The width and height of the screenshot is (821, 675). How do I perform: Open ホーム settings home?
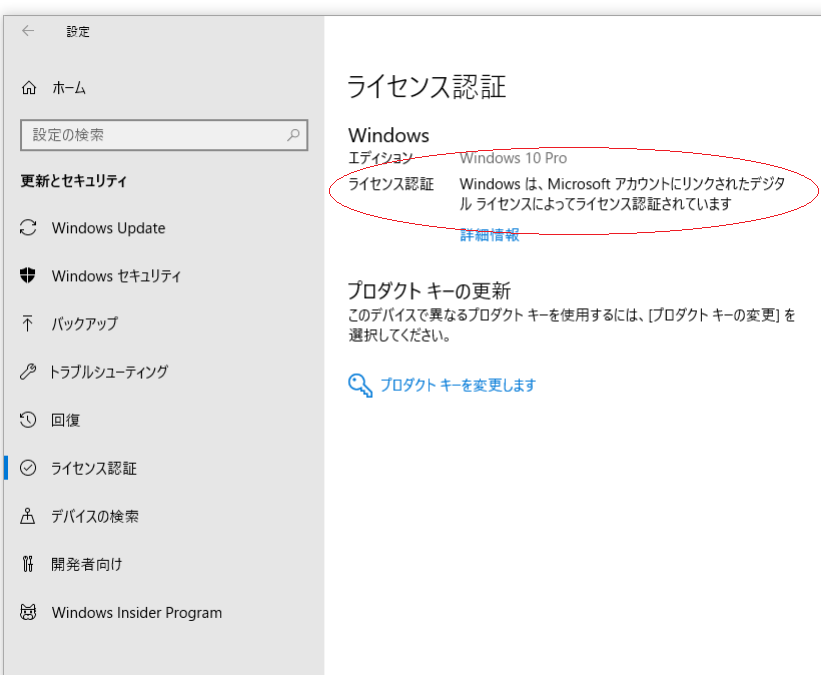click(x=69, y=87)
